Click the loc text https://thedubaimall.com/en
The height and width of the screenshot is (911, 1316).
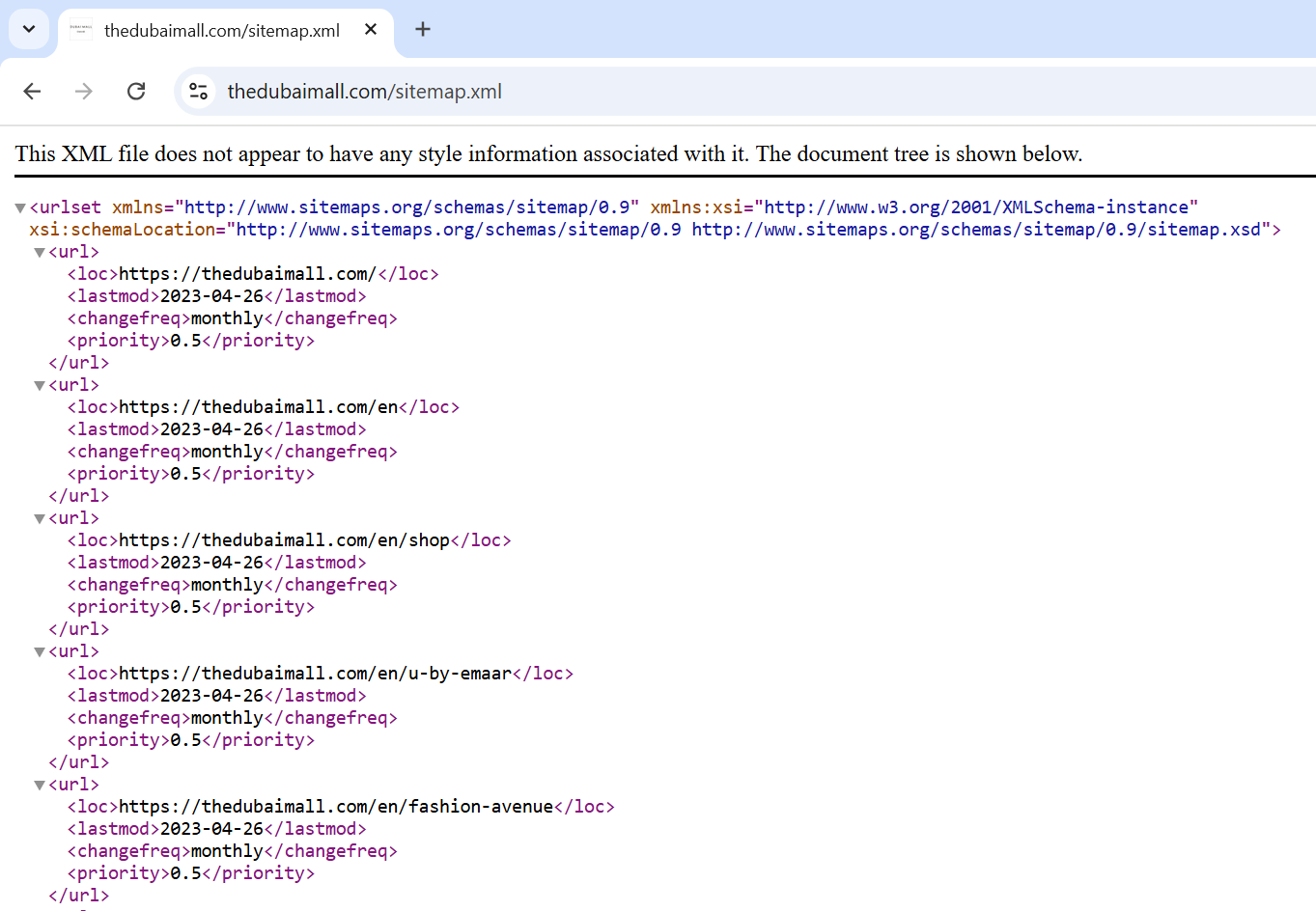(x=258, y=407)
